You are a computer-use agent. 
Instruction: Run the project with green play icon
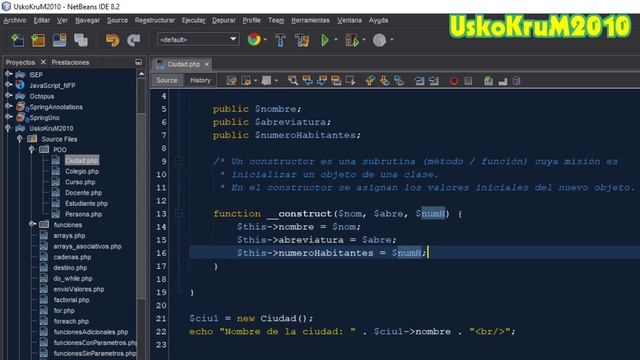click(325, 40)
